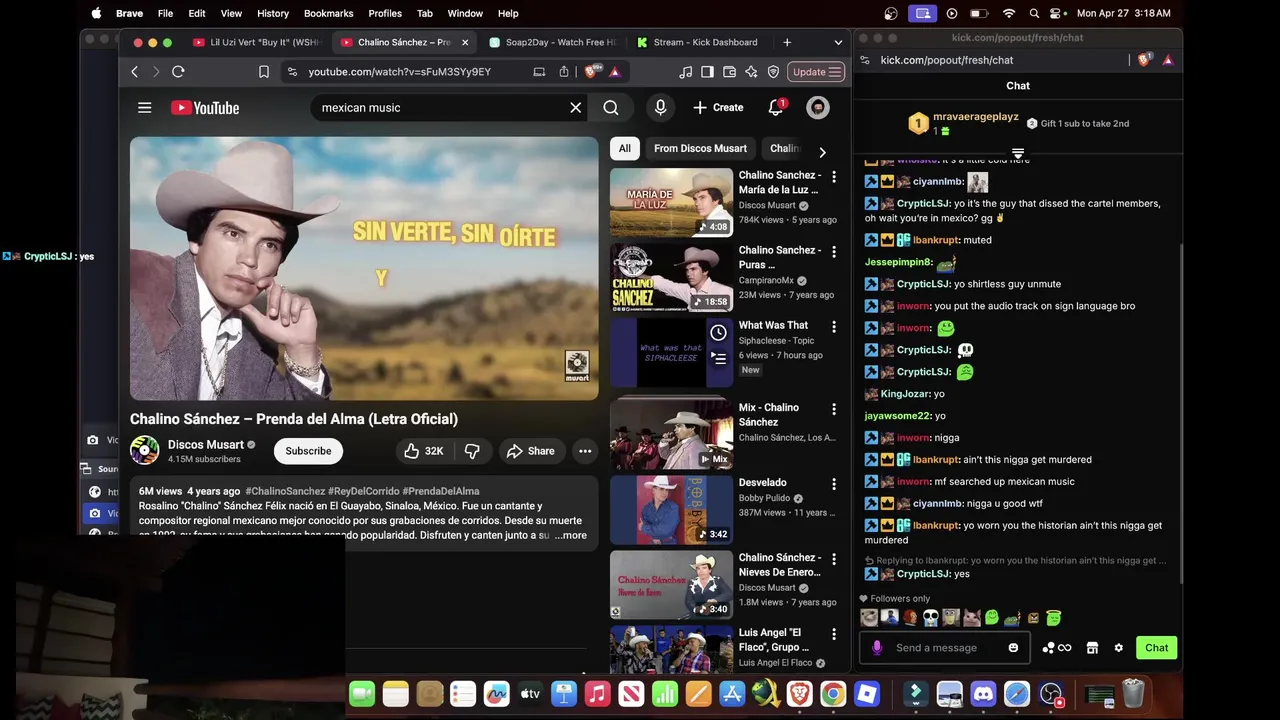Switch to the Soap2Day tab

click(x=551, y=42)
